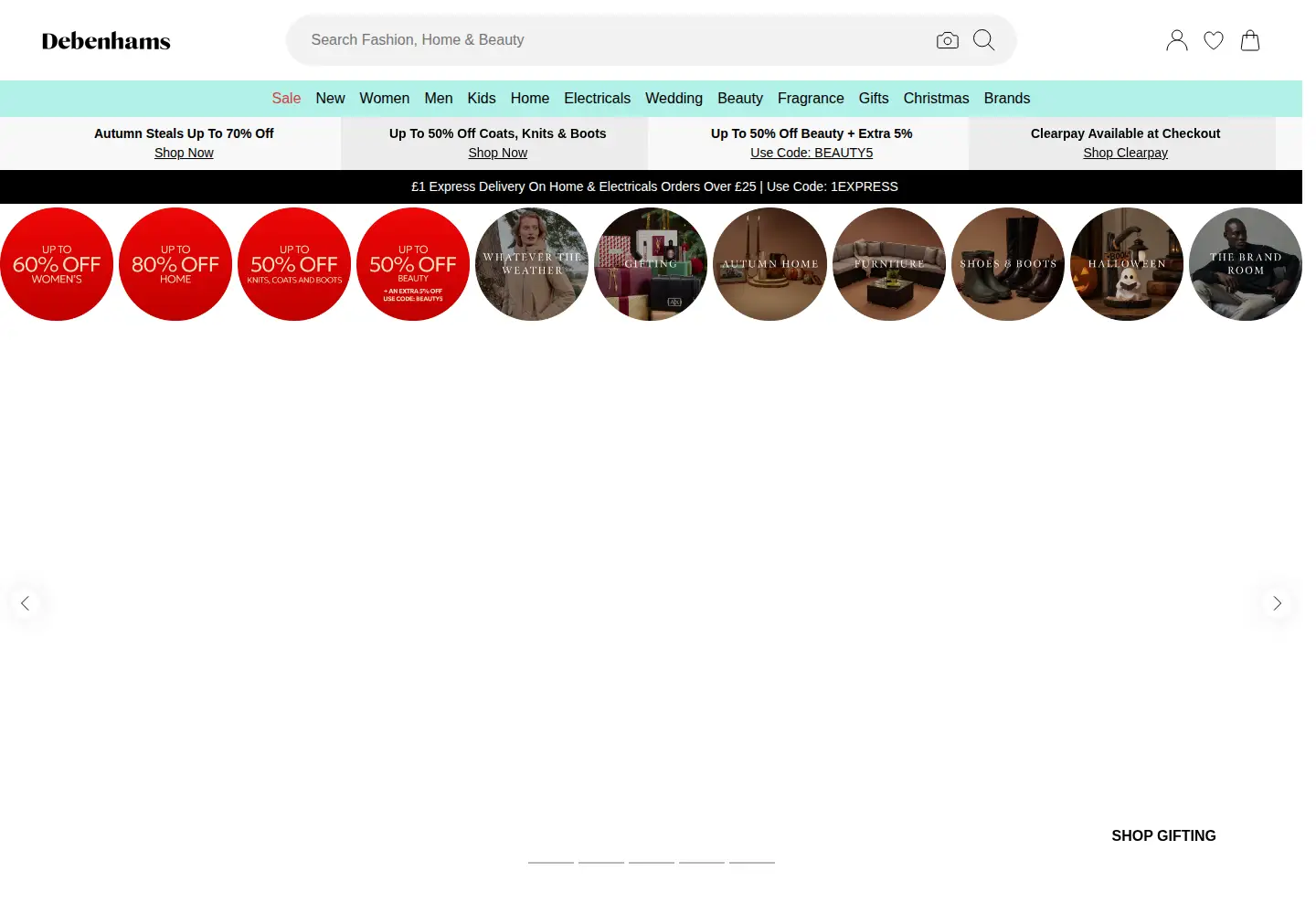
Task: Select the 50% off Beauty circle
Action: 413,264
